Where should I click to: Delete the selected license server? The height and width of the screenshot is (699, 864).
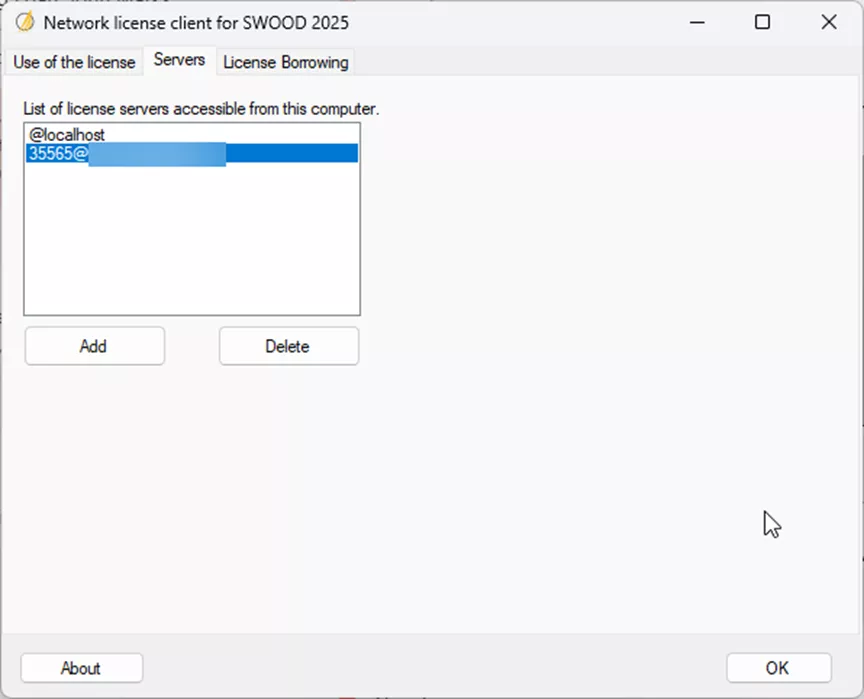(x=288, y=346)
